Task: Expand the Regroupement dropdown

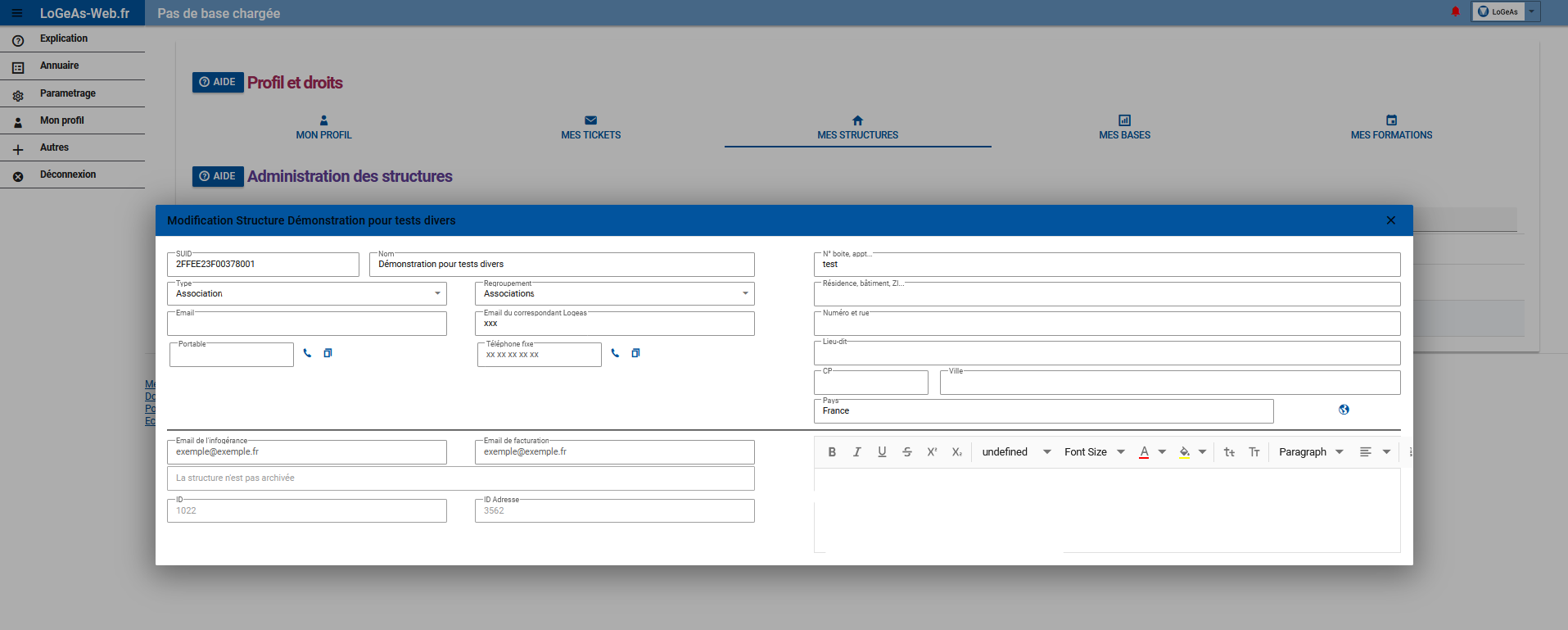Action: pos(614,293)
